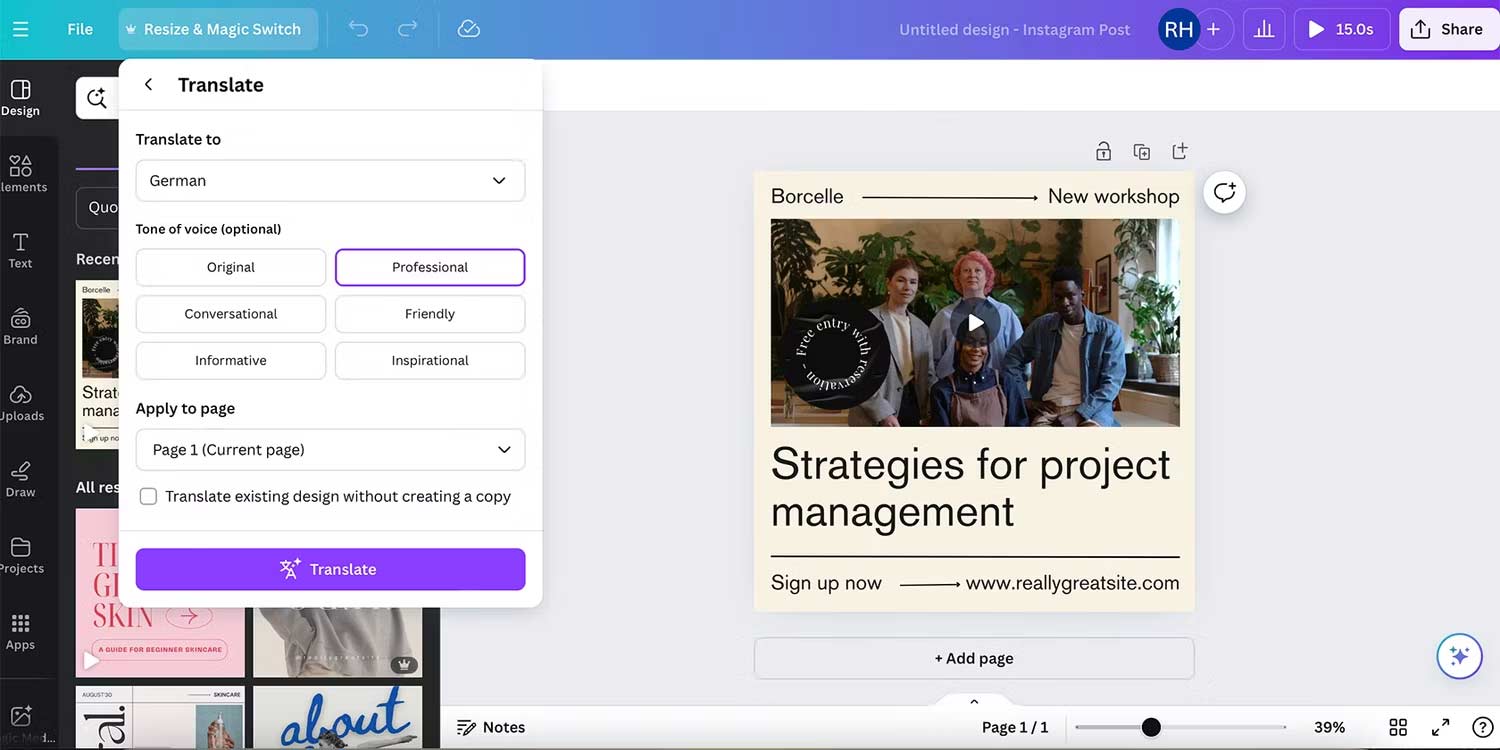Open the Translate to language dropdown
The width and height of the screenshot is (1500, 750).
pos(330,181)
